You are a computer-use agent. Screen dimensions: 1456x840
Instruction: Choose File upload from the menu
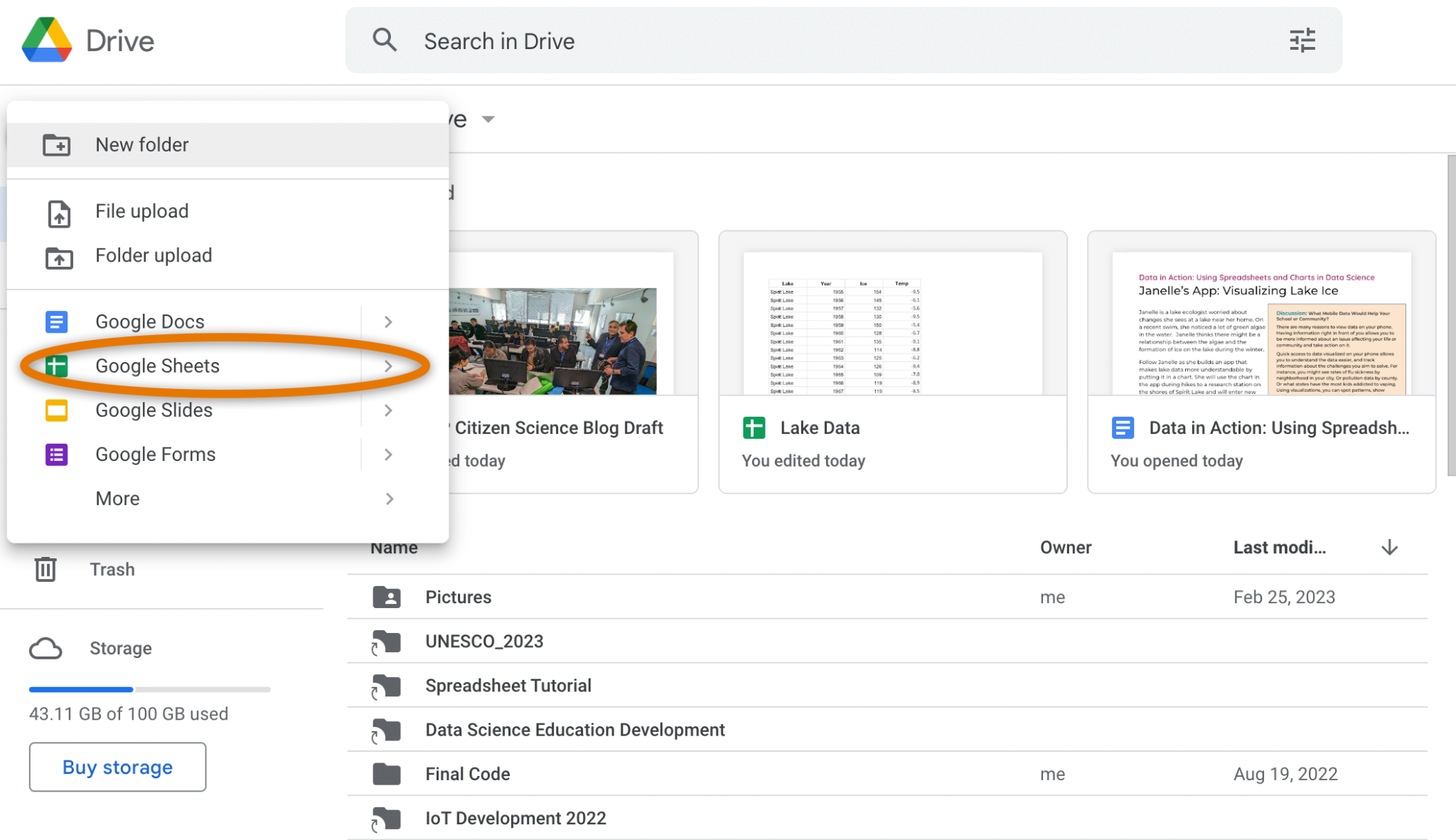tap(227, 211)
